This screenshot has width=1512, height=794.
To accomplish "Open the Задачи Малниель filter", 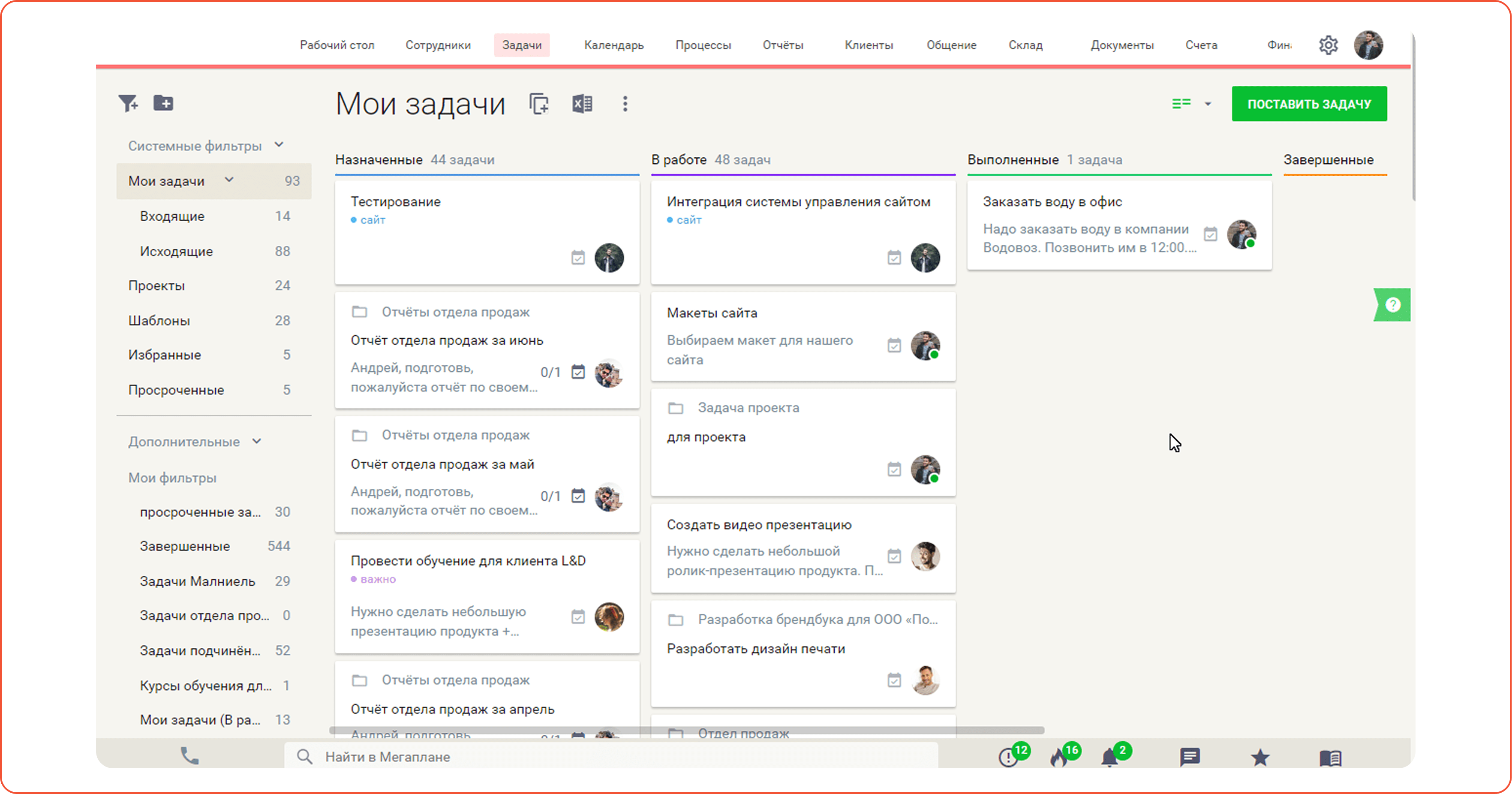I will [x=214, y=581].
